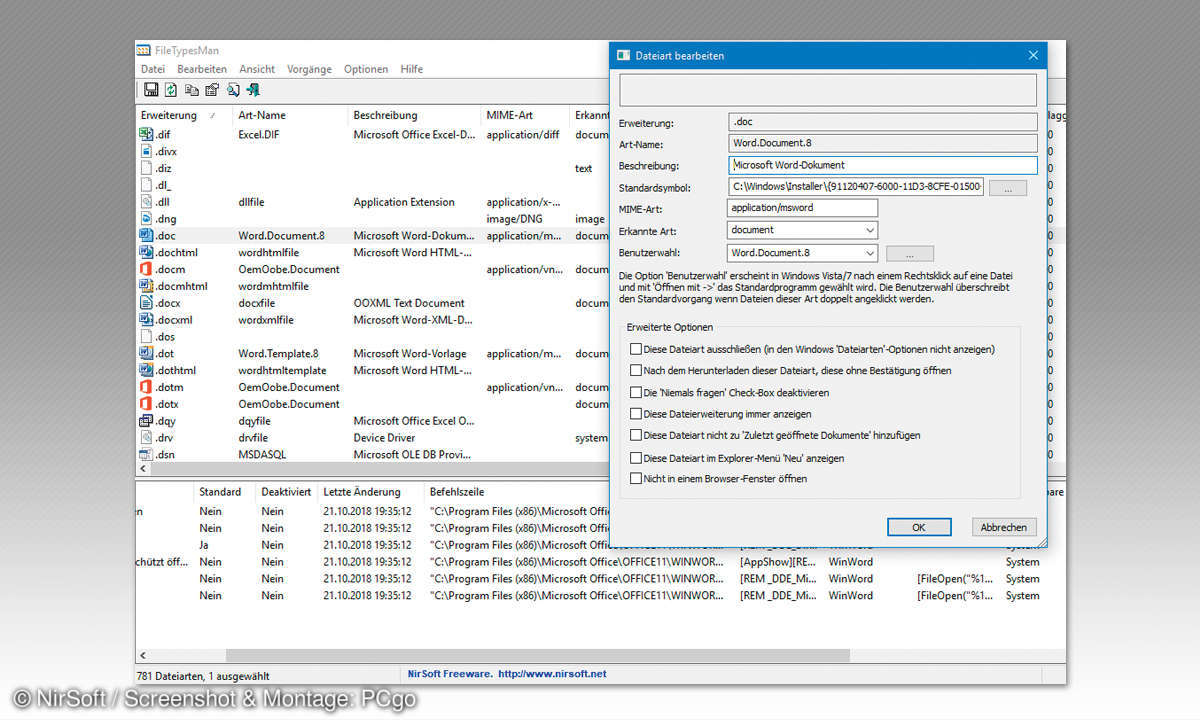
Task: Click the '...' button beside Benutzerwahl
Action: tap(909, 254)
